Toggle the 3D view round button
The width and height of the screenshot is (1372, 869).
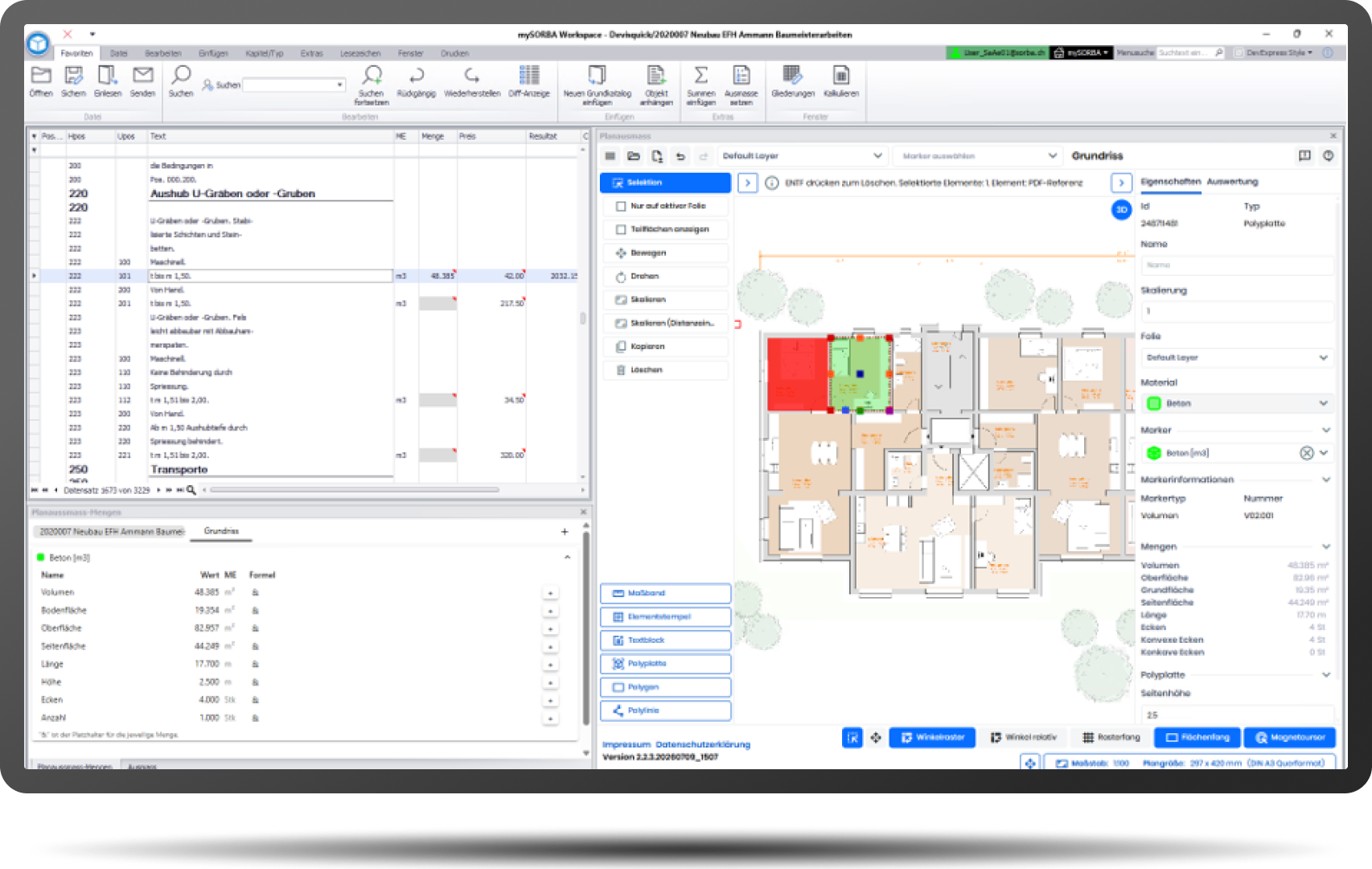tap(1121, 209)
